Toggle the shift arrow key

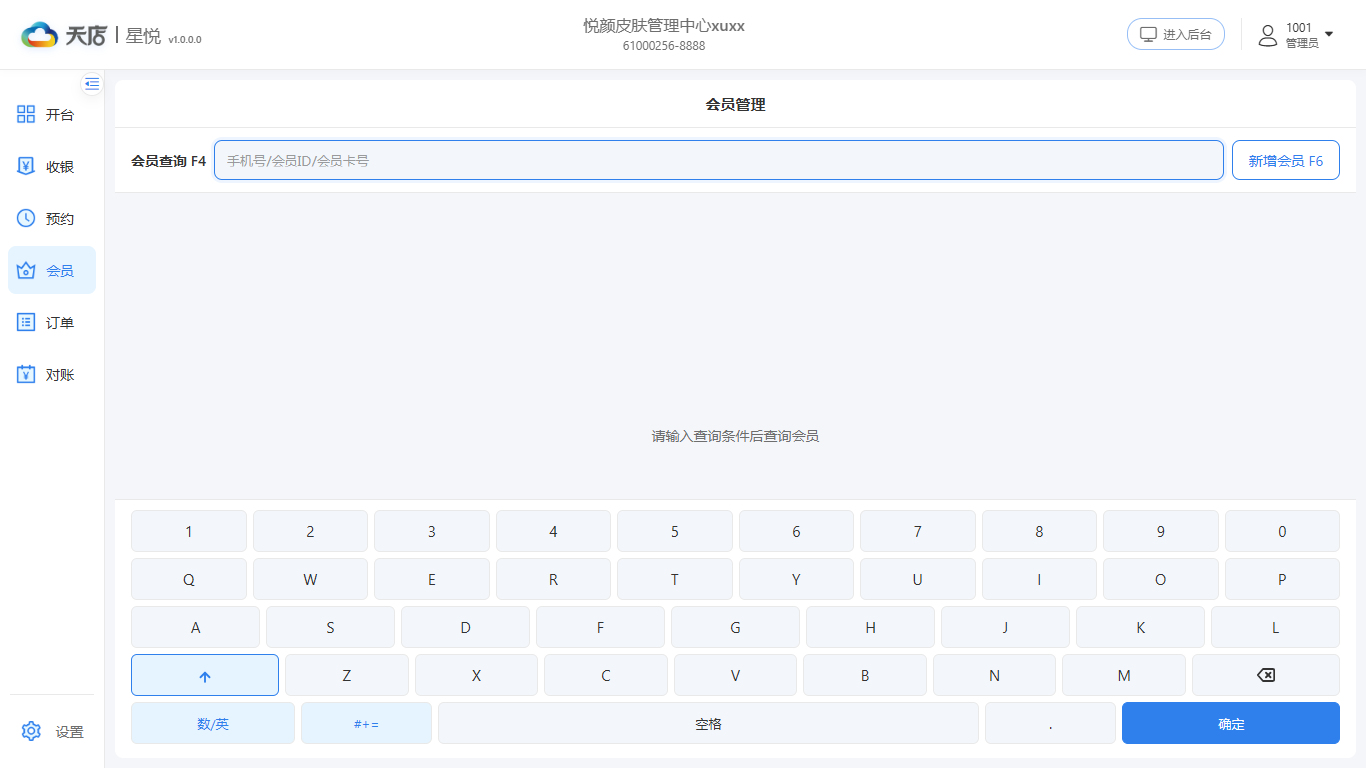point(205,675)
